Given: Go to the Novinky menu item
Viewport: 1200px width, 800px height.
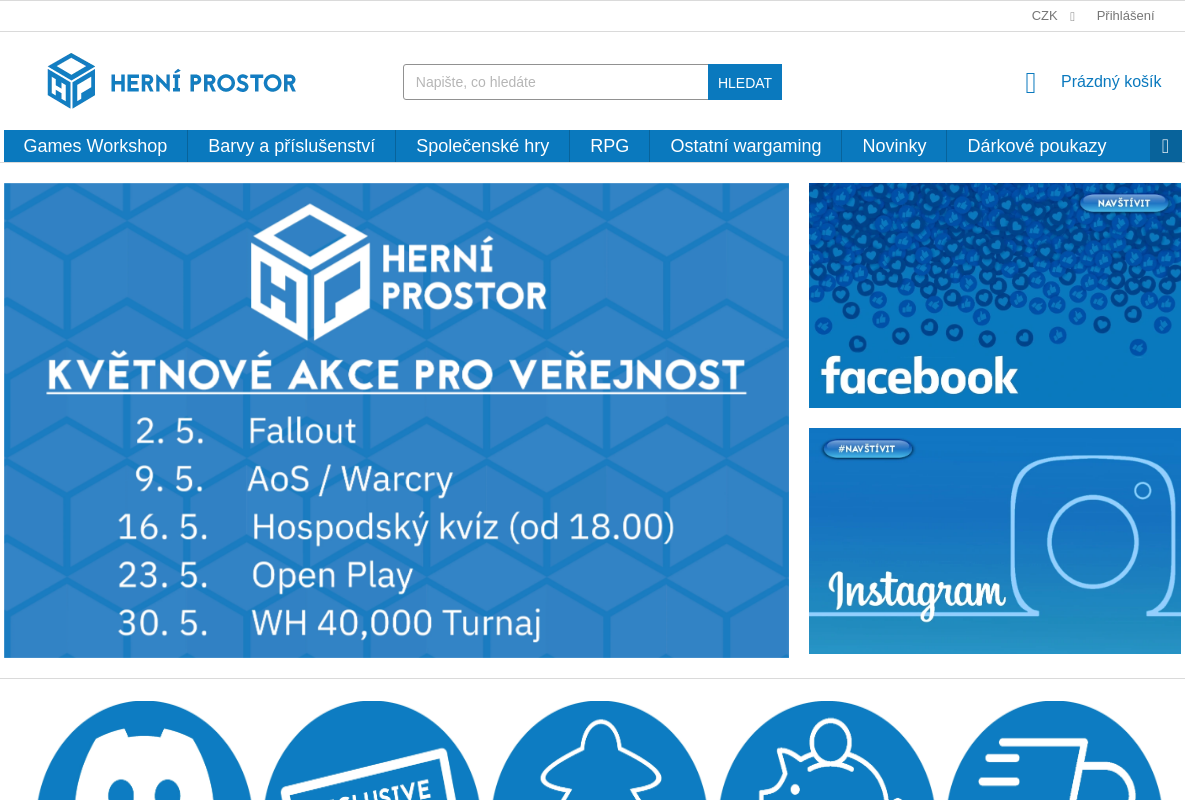Looking at the screenshot, I should [895, 146].
